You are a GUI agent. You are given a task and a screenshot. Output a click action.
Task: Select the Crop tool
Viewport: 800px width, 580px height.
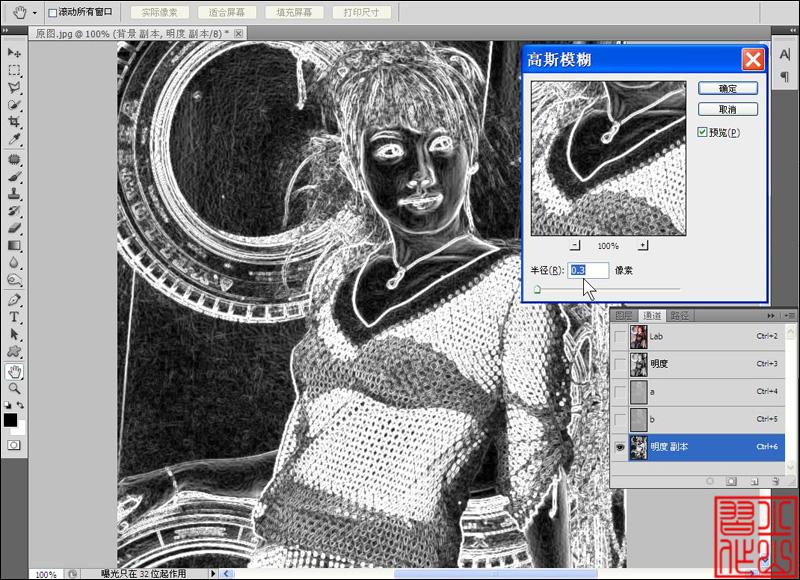[14, 122]
